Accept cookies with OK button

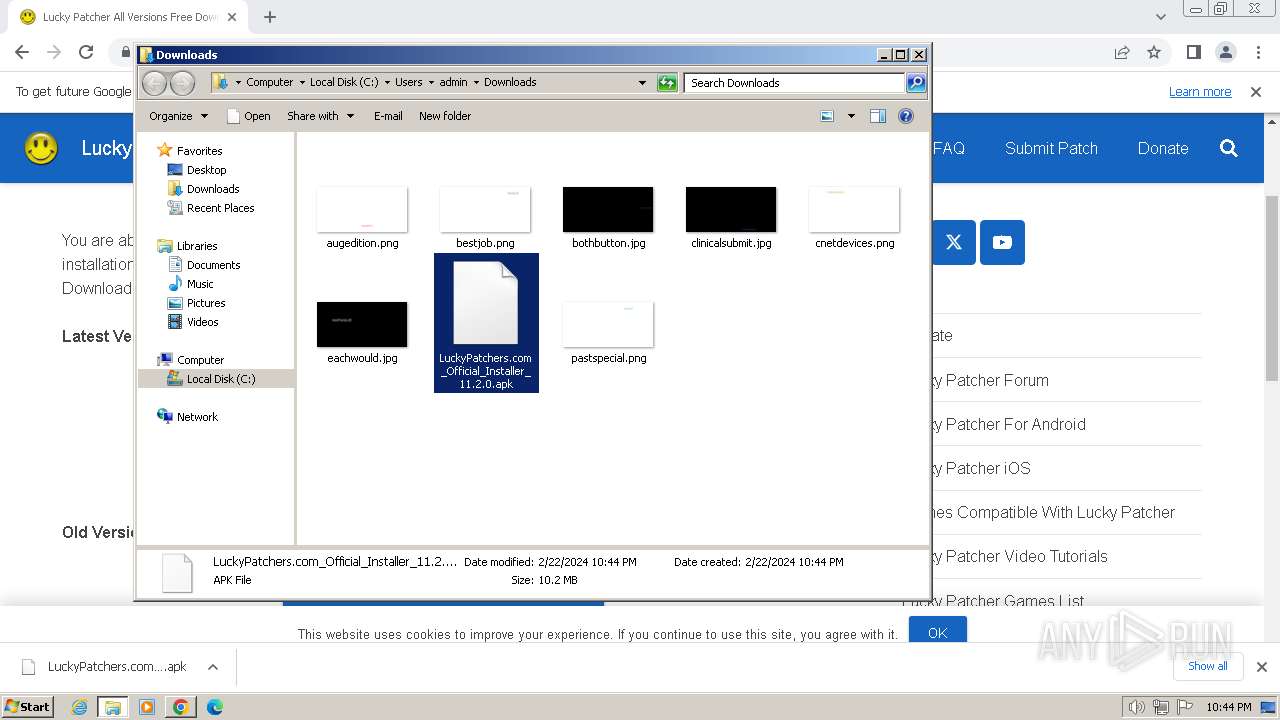click(937, 632)
